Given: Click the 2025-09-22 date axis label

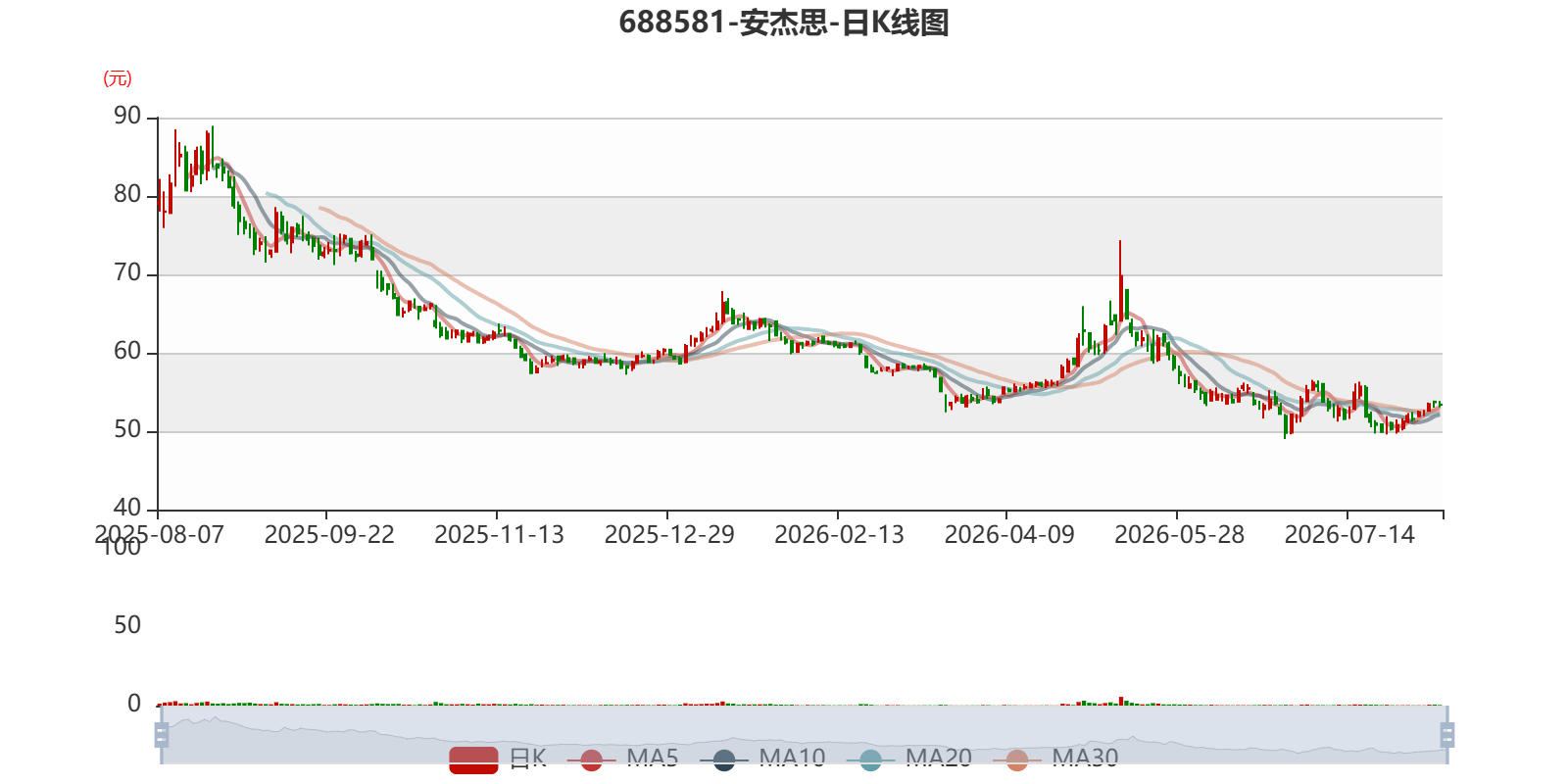Looking at the screenshot, I should tap(329, 535).
